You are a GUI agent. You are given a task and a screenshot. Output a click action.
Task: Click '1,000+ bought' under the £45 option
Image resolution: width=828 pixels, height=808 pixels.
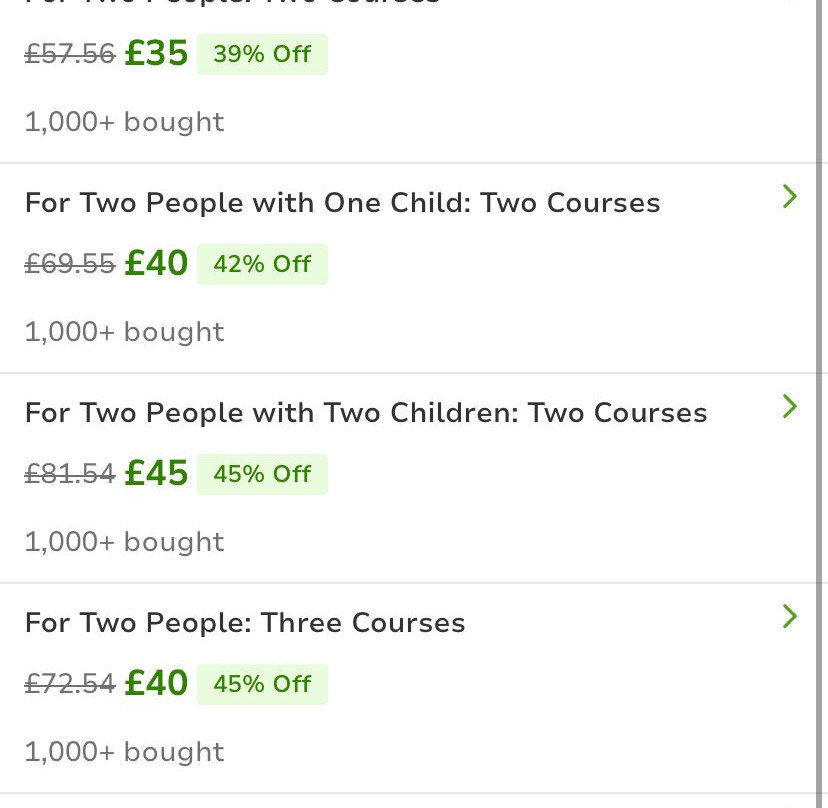click(x=125, y=542)
